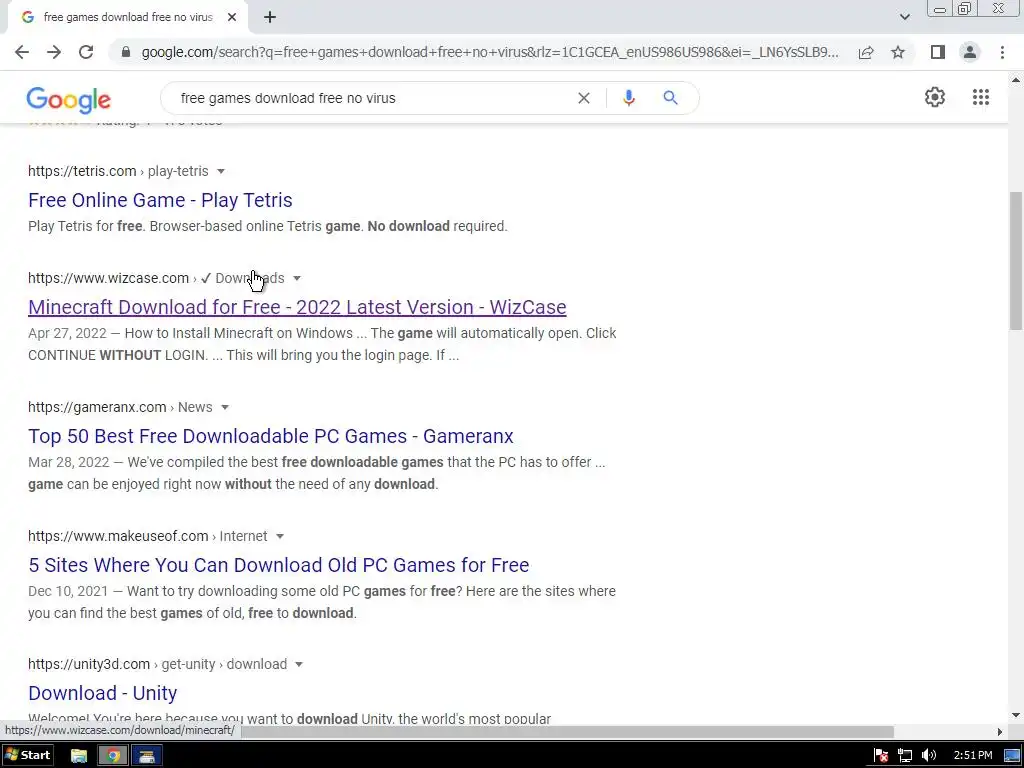Open the 'Download - Unity' result
Viewport: 1024px width, 768px height.
[103, 693]
